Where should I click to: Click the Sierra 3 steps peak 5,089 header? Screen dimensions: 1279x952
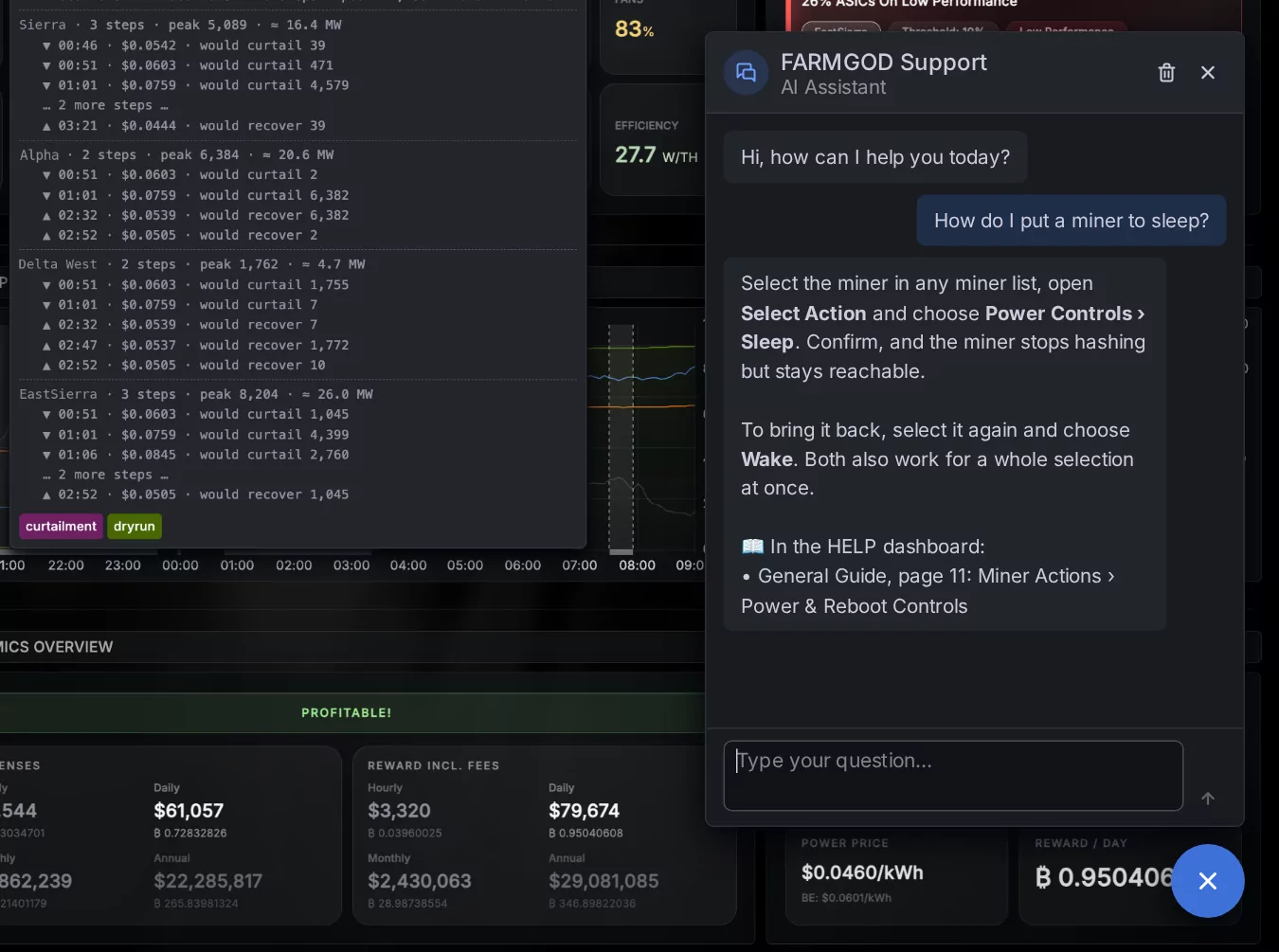pos(181,25)
